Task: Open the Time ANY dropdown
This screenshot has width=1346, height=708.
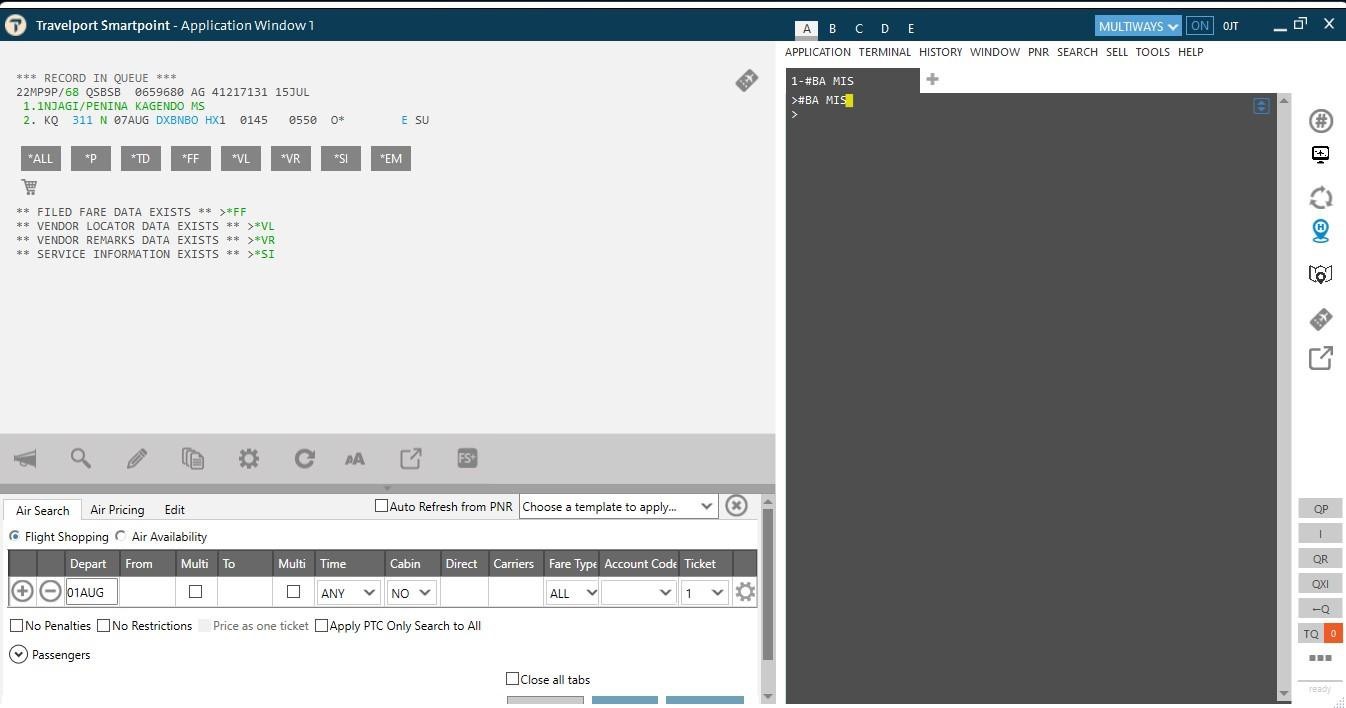Action: click(x=348, y=593)
